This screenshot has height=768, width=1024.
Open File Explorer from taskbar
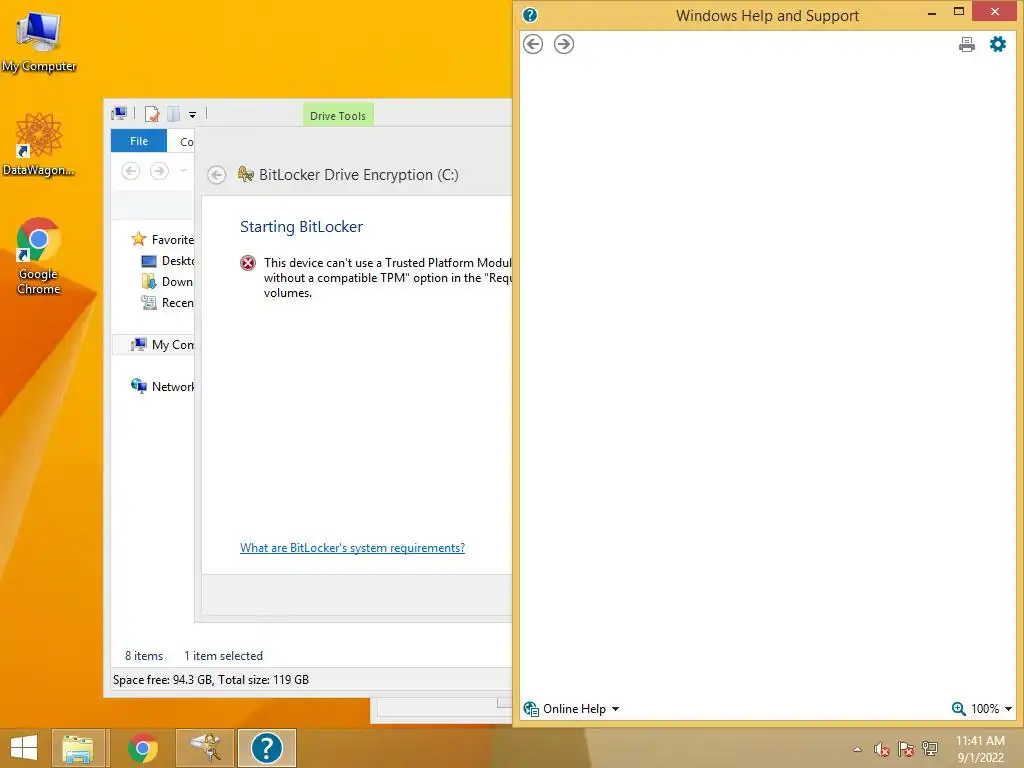[x=77, y=748]
